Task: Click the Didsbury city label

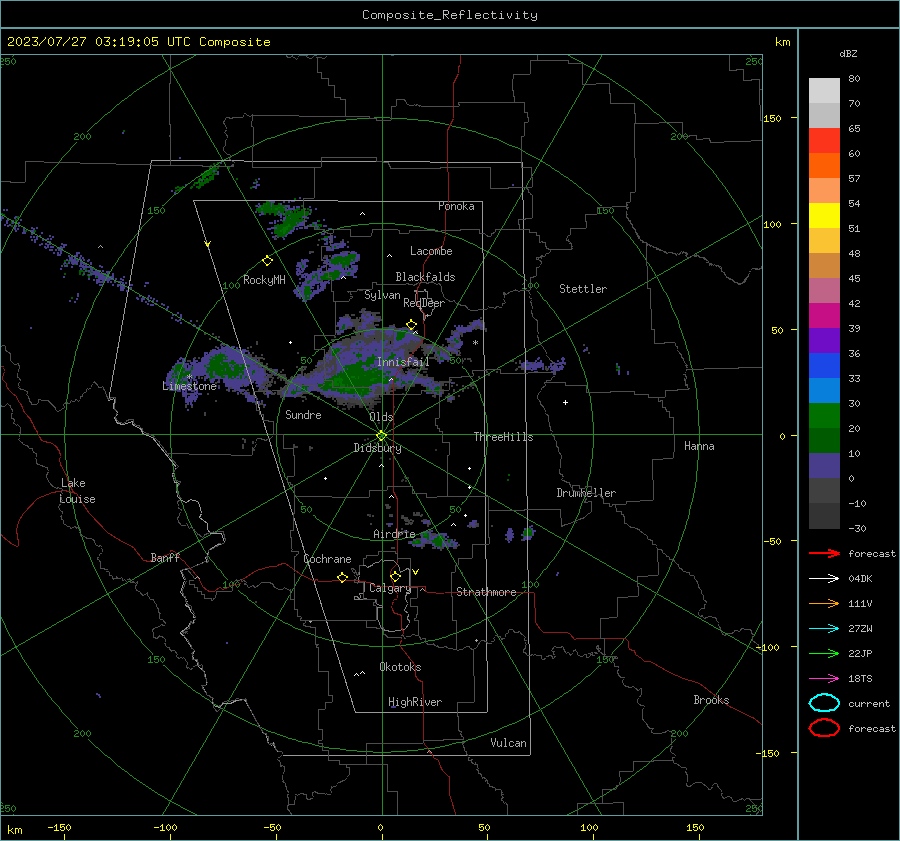Action: point(377,448)
